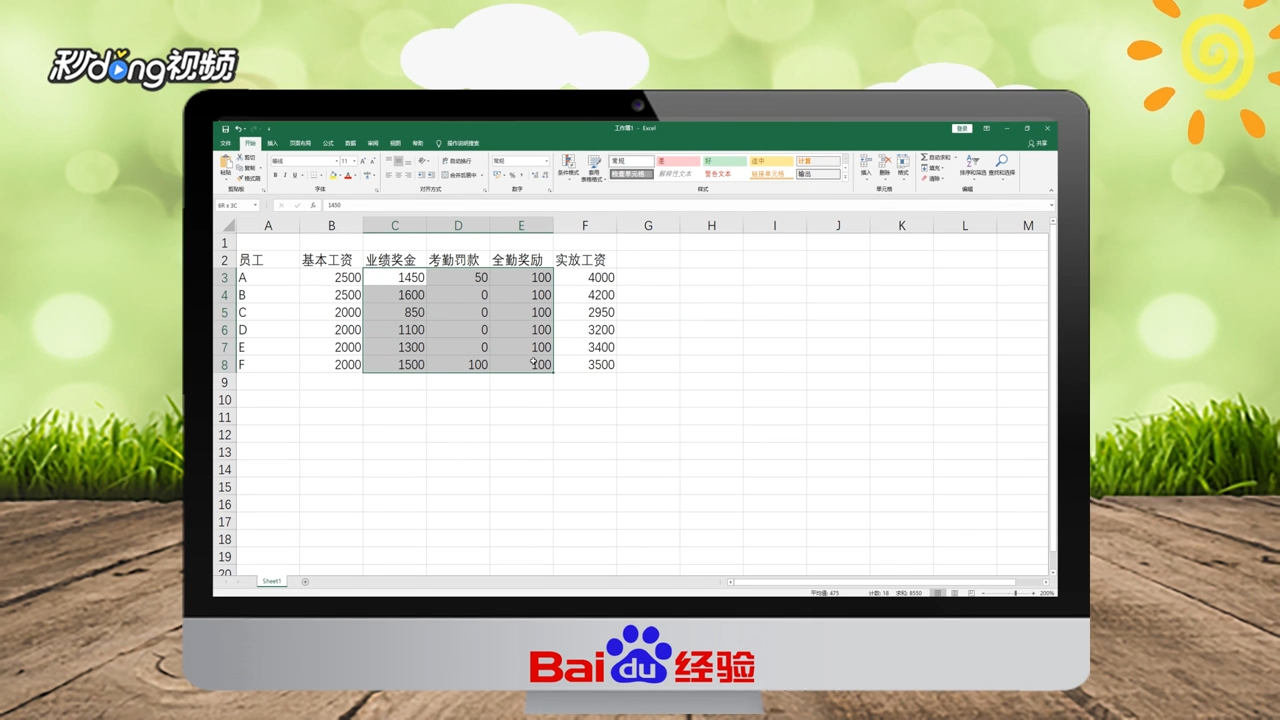Click the Insert Cells (插入) icon

[x=866, y=161]
